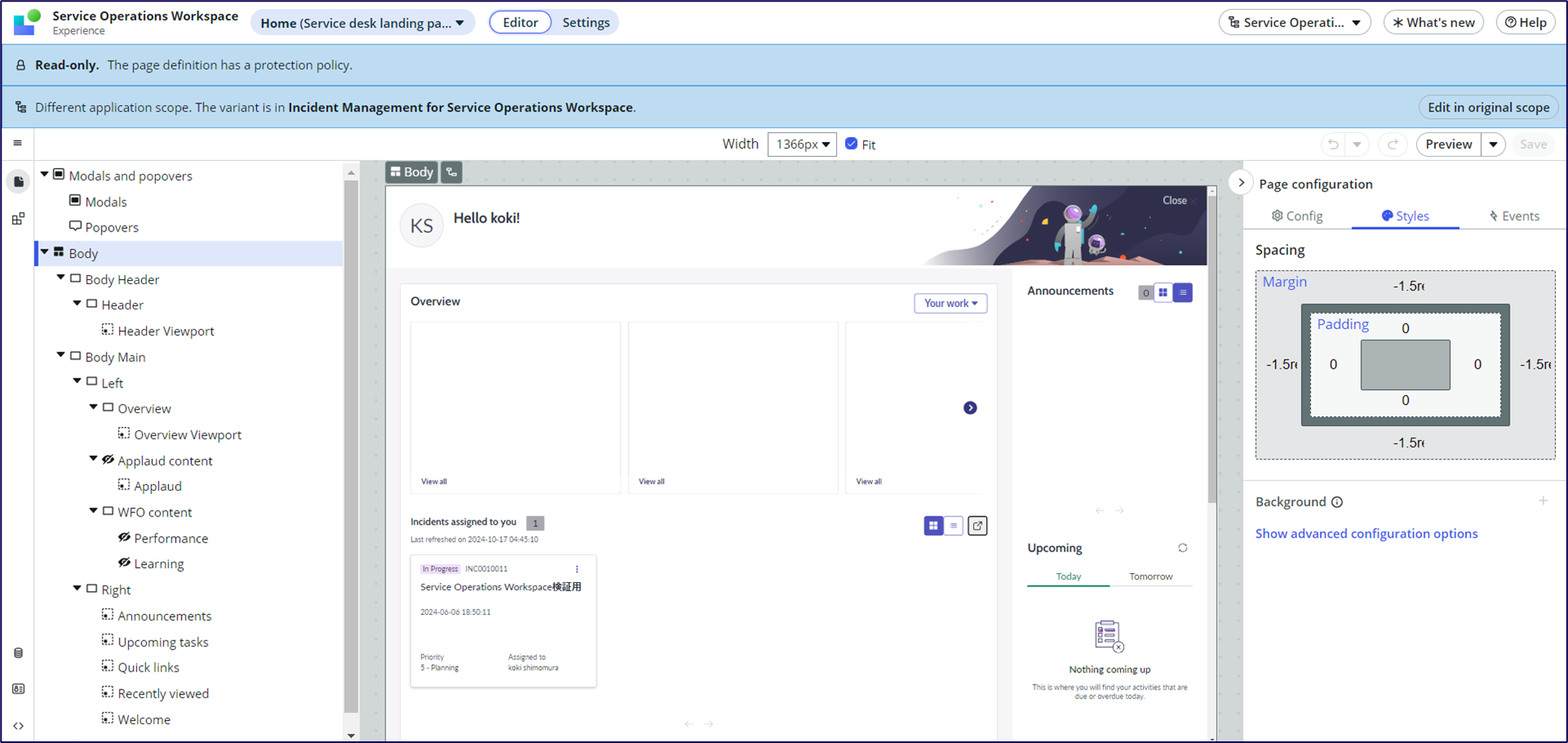Open the INC0010011 card three-dot menu
1568x743 pixels.
click(x=577, y=569)
